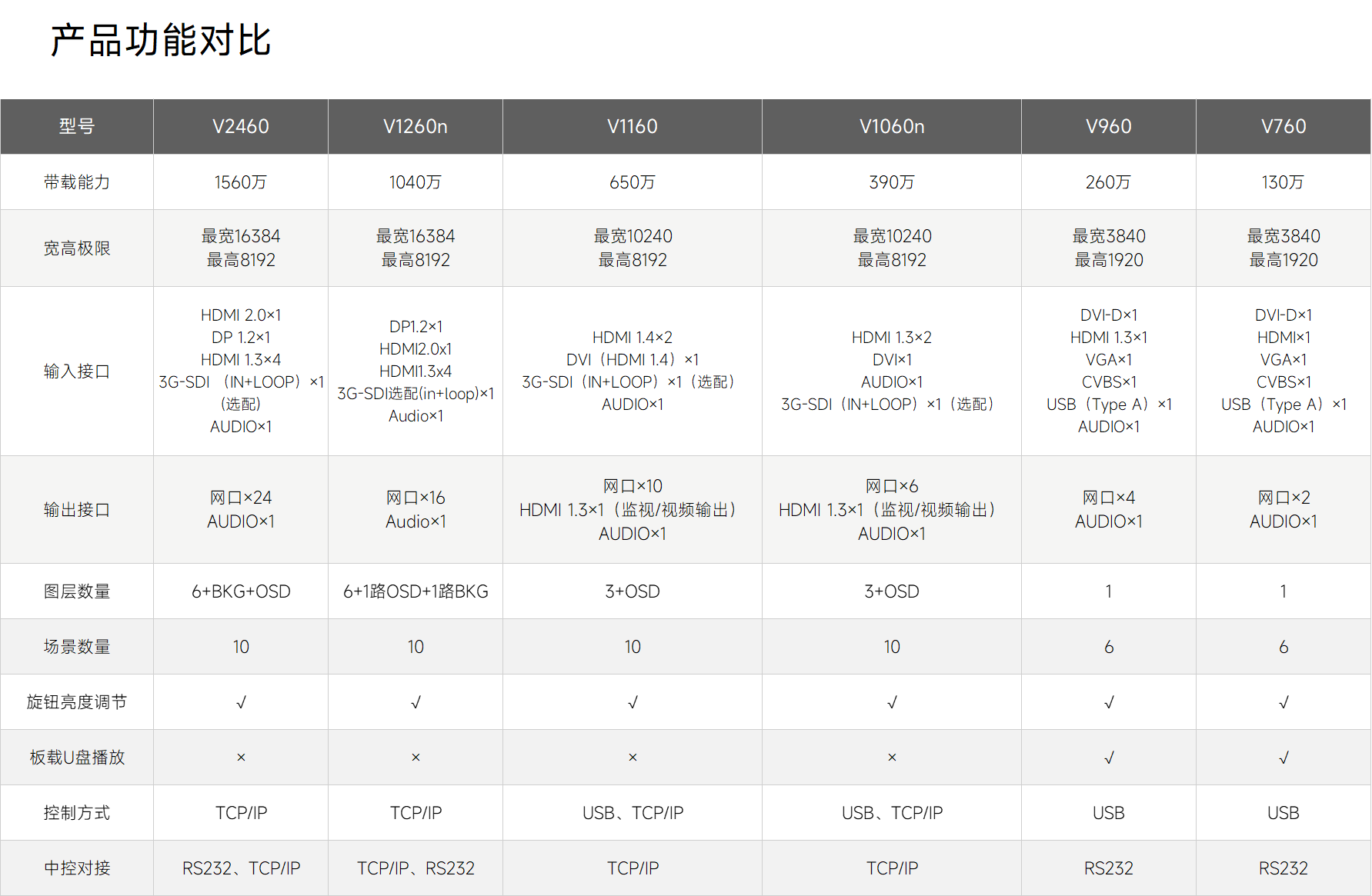Click the 中控对接 row label
1372x896 pixels.
[77, 868]
